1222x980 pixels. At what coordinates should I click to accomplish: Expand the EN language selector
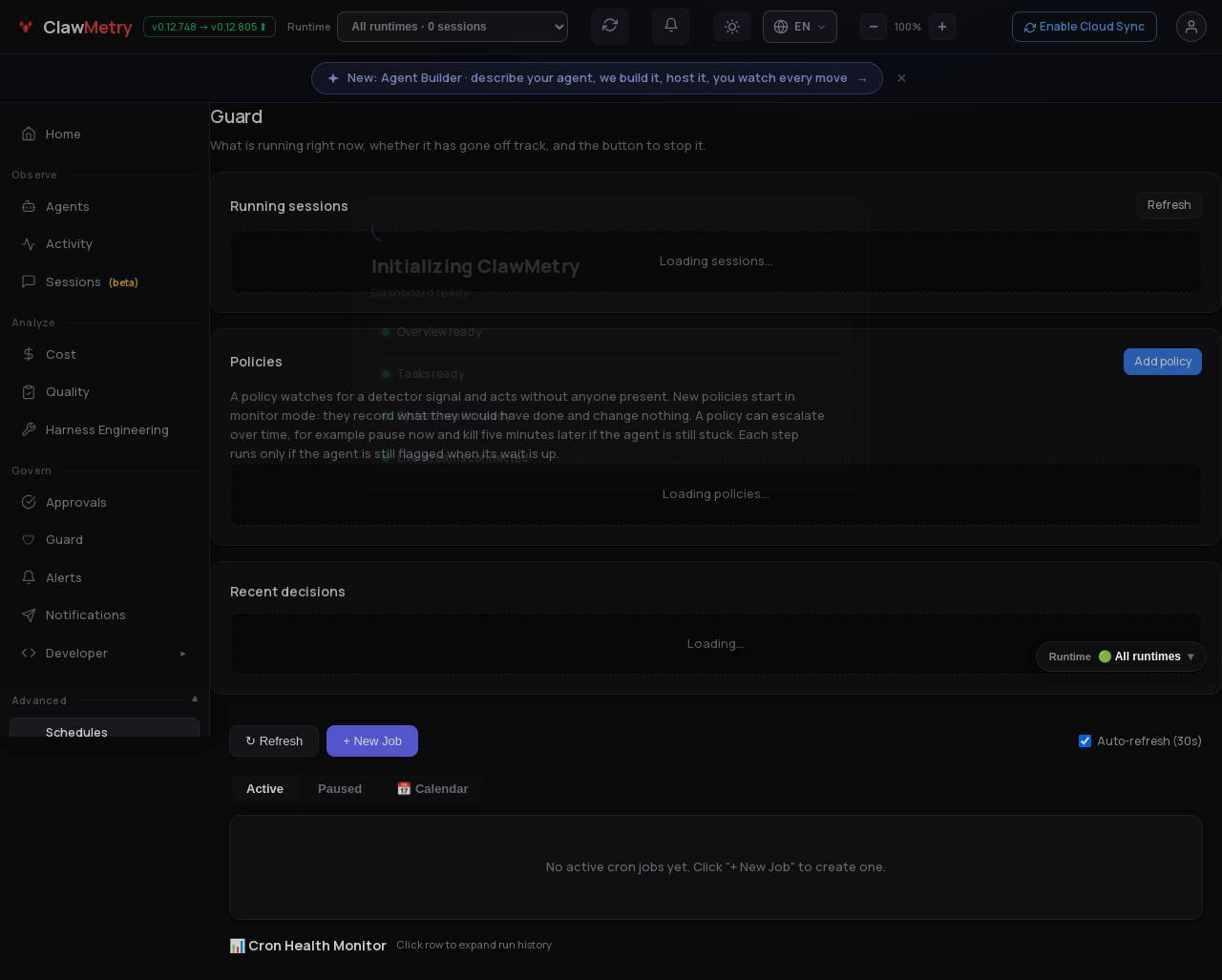[800, 27]
